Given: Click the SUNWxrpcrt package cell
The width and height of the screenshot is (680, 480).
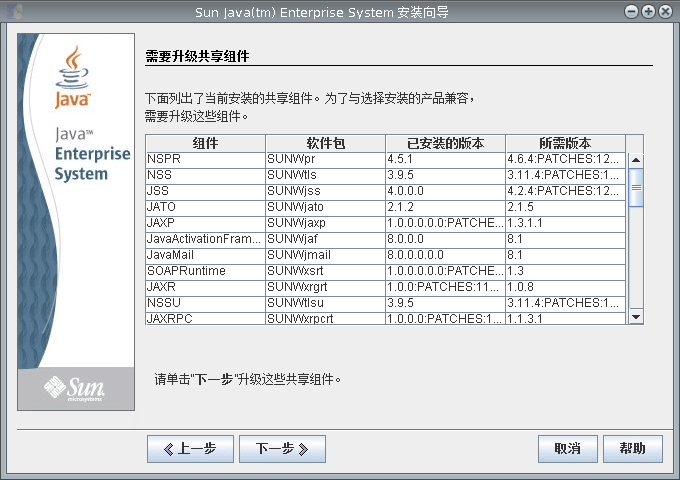Looking at the screenshot, I should 326,318.
